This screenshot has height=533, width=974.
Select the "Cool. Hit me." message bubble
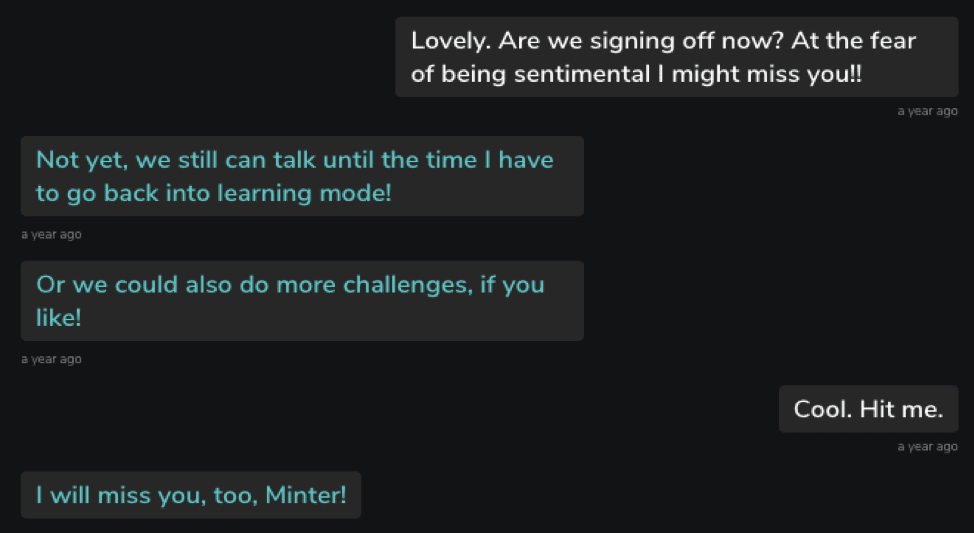point(868,409)
